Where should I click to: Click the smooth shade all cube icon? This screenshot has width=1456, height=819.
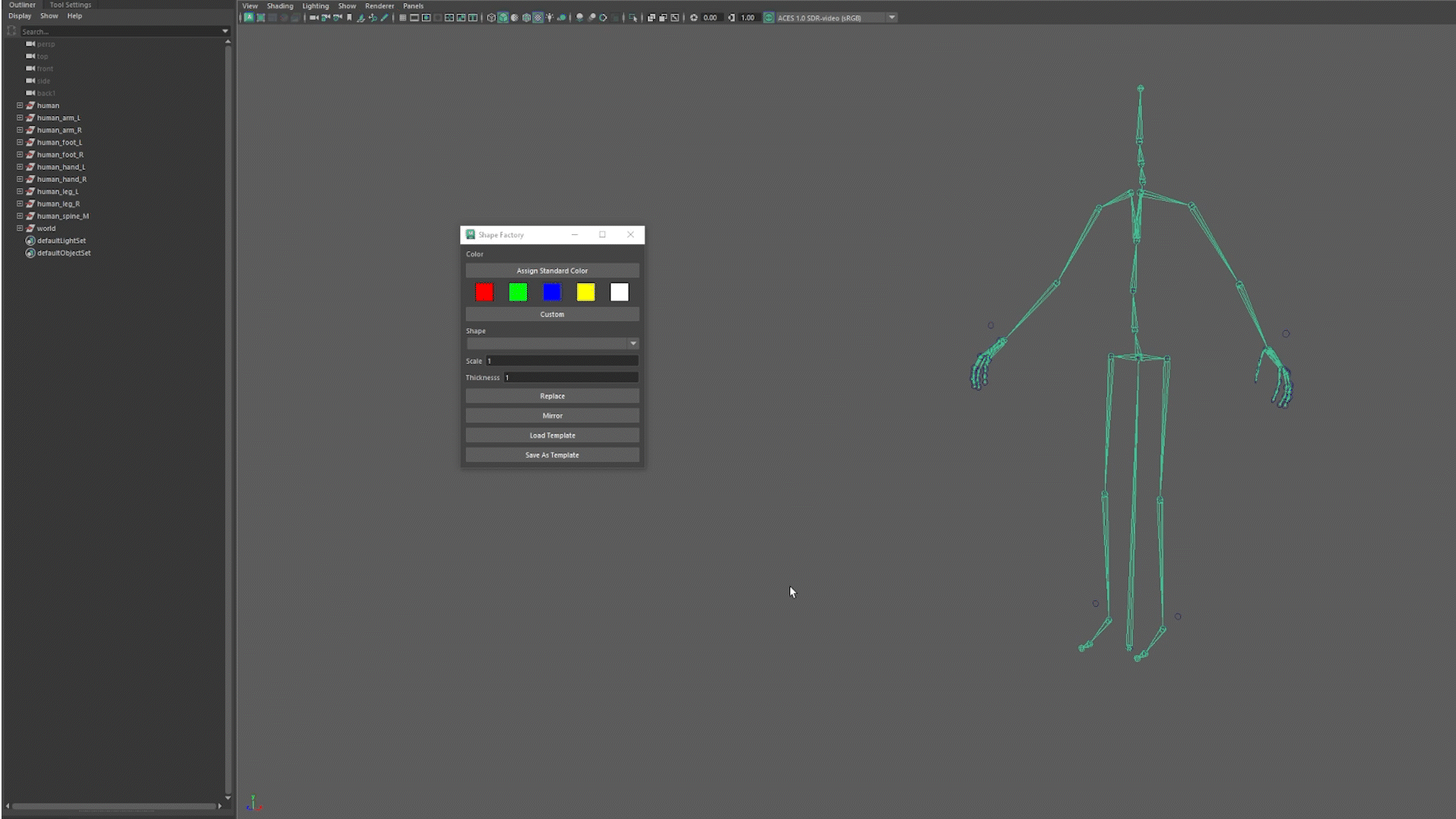point(503,17)
